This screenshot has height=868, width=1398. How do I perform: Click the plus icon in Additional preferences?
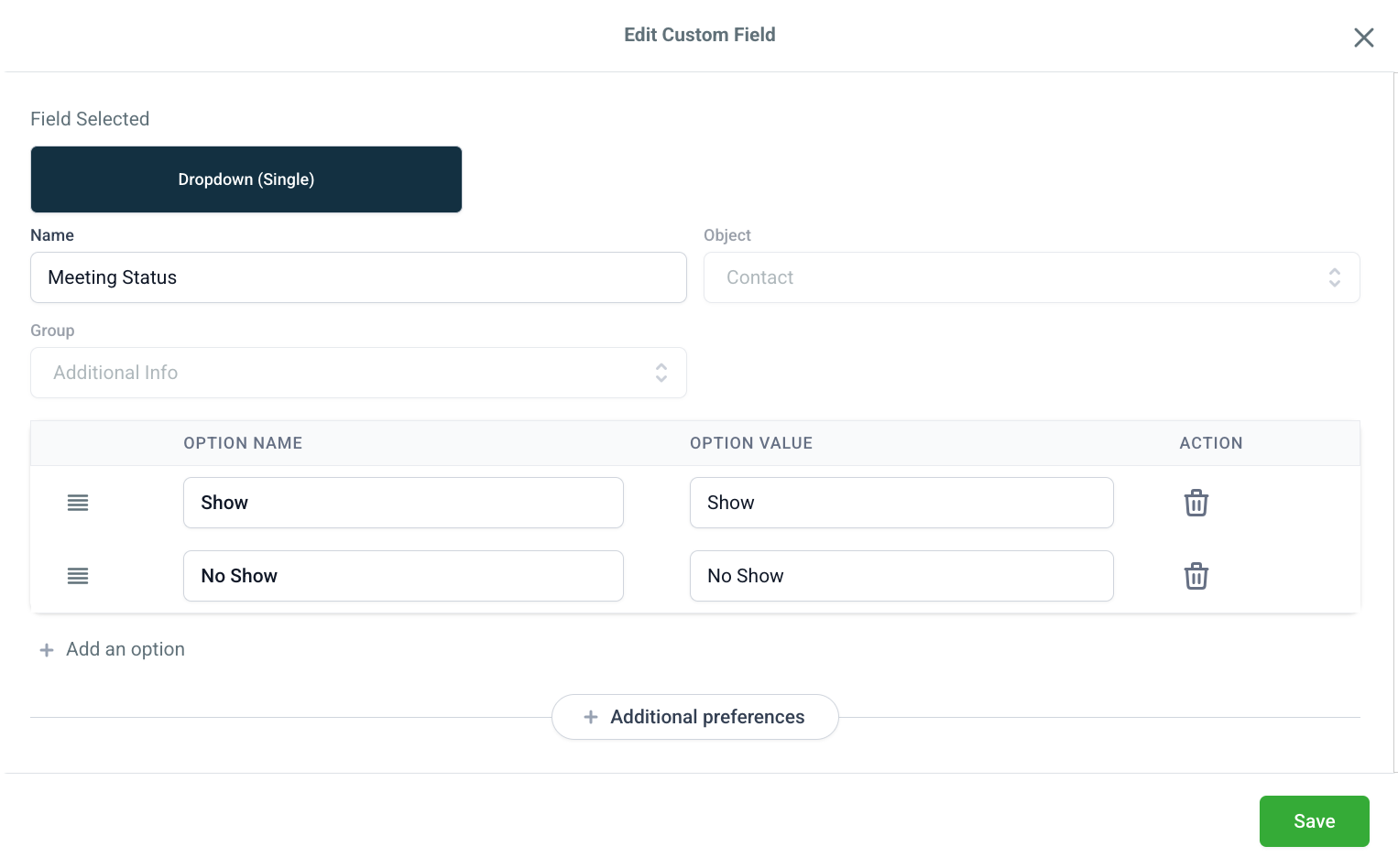591,717
